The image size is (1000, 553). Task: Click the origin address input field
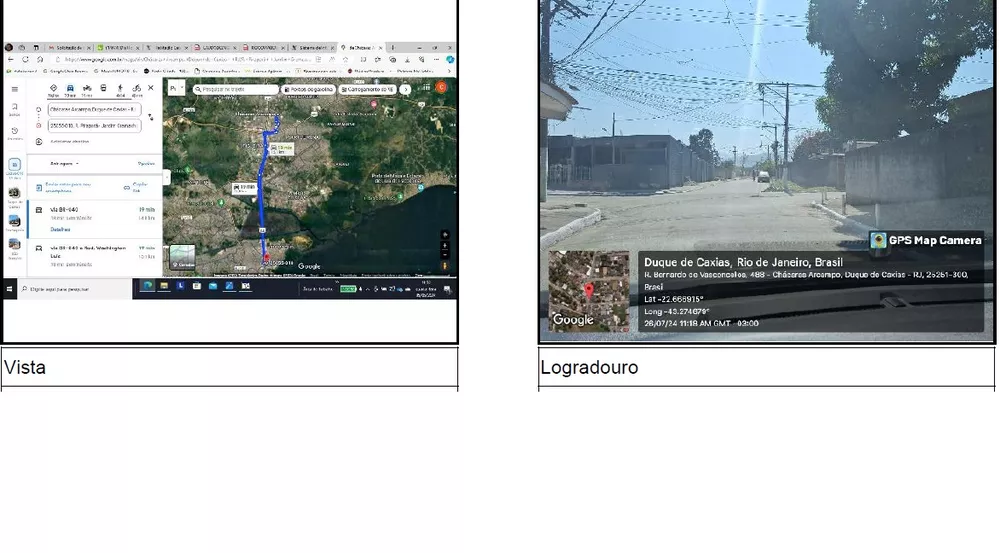point(94,109)
